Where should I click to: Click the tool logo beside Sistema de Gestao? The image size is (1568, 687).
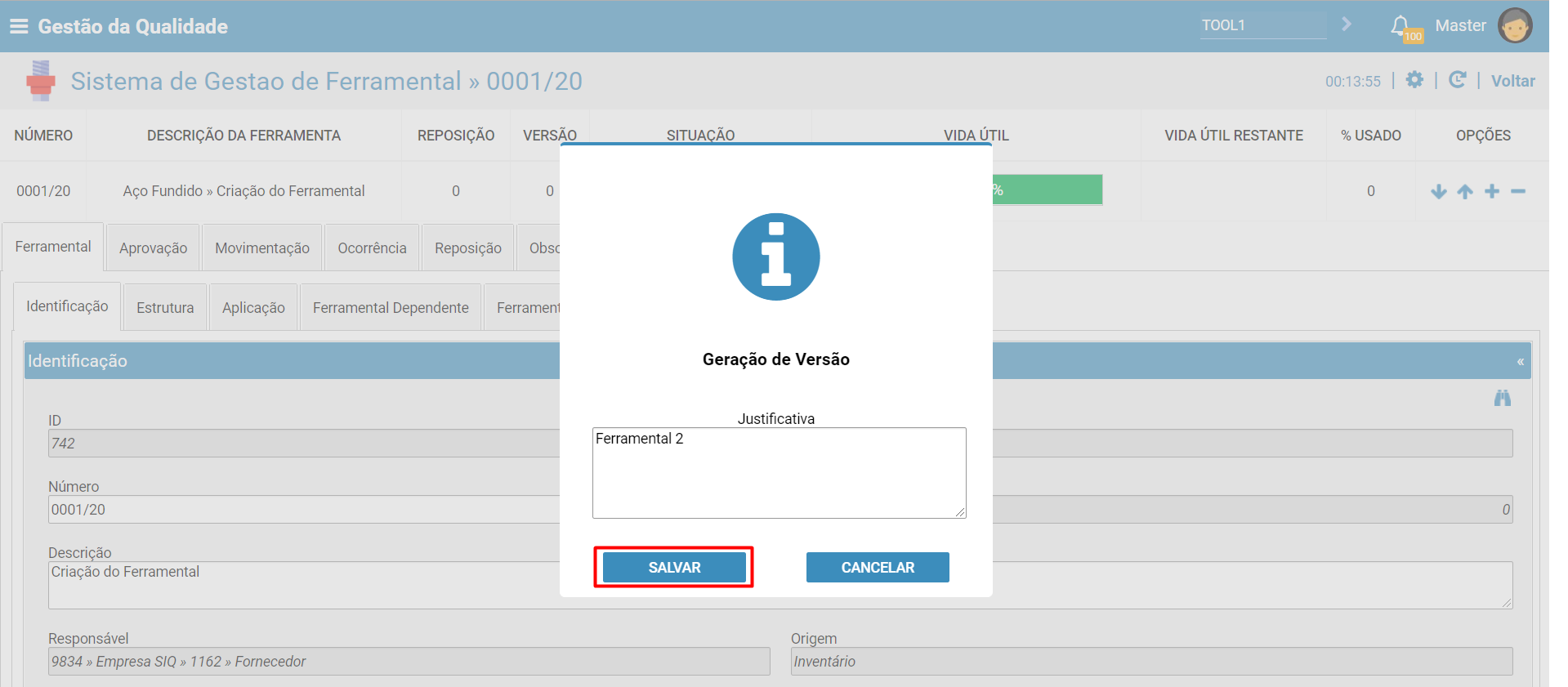[x=40, y=81]
